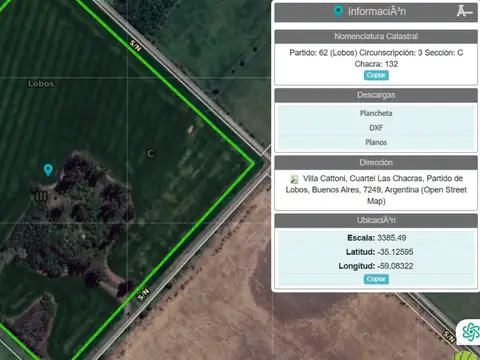Minimize the Información panel
Image resolution: width=480 pixels, height=360 pixels.
465,12
